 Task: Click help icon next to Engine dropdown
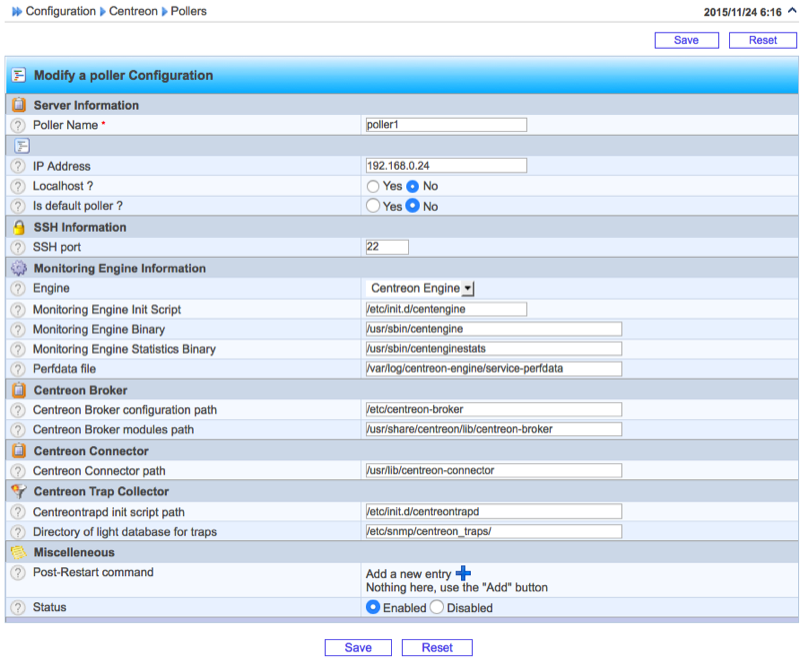click(18, 288)
